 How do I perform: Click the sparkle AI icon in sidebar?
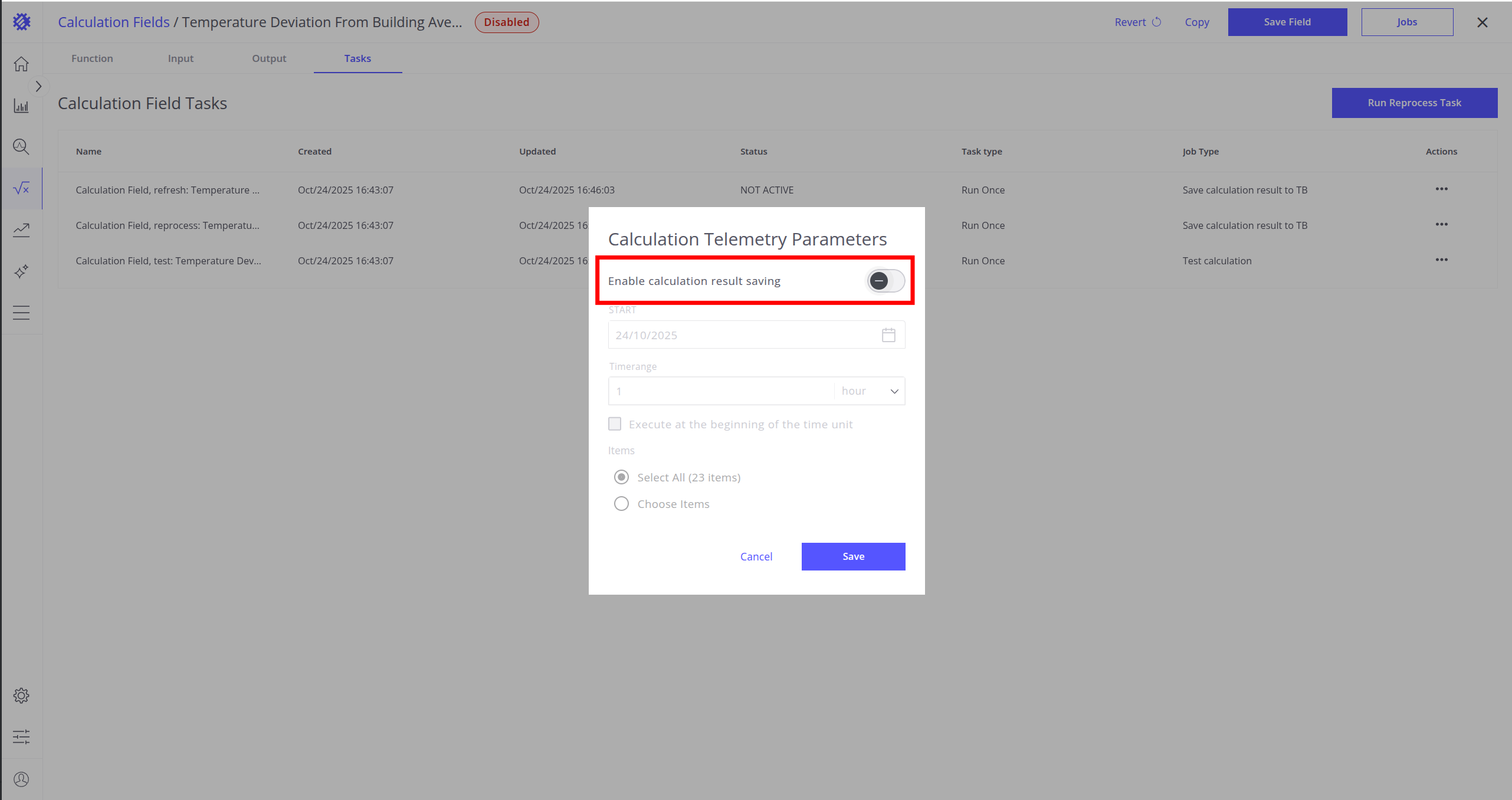coord(21,271)
